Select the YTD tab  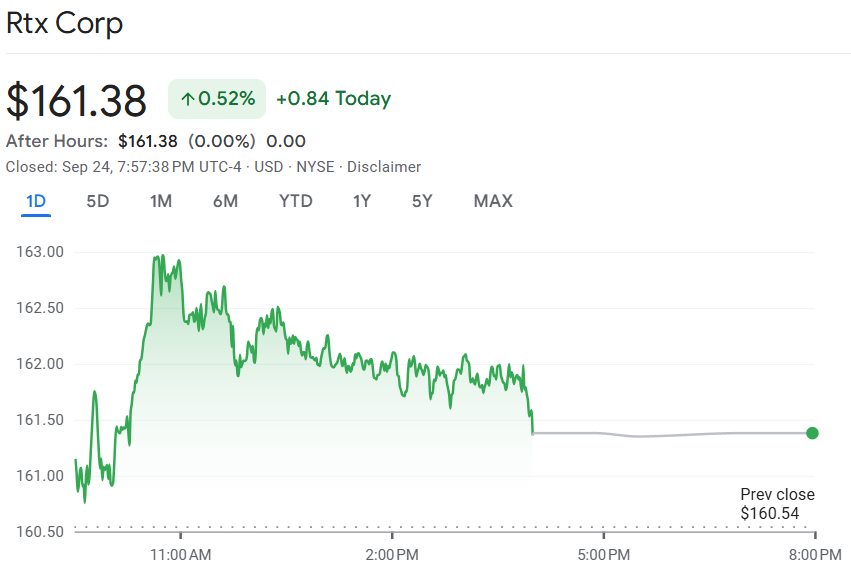coord(295,201)
